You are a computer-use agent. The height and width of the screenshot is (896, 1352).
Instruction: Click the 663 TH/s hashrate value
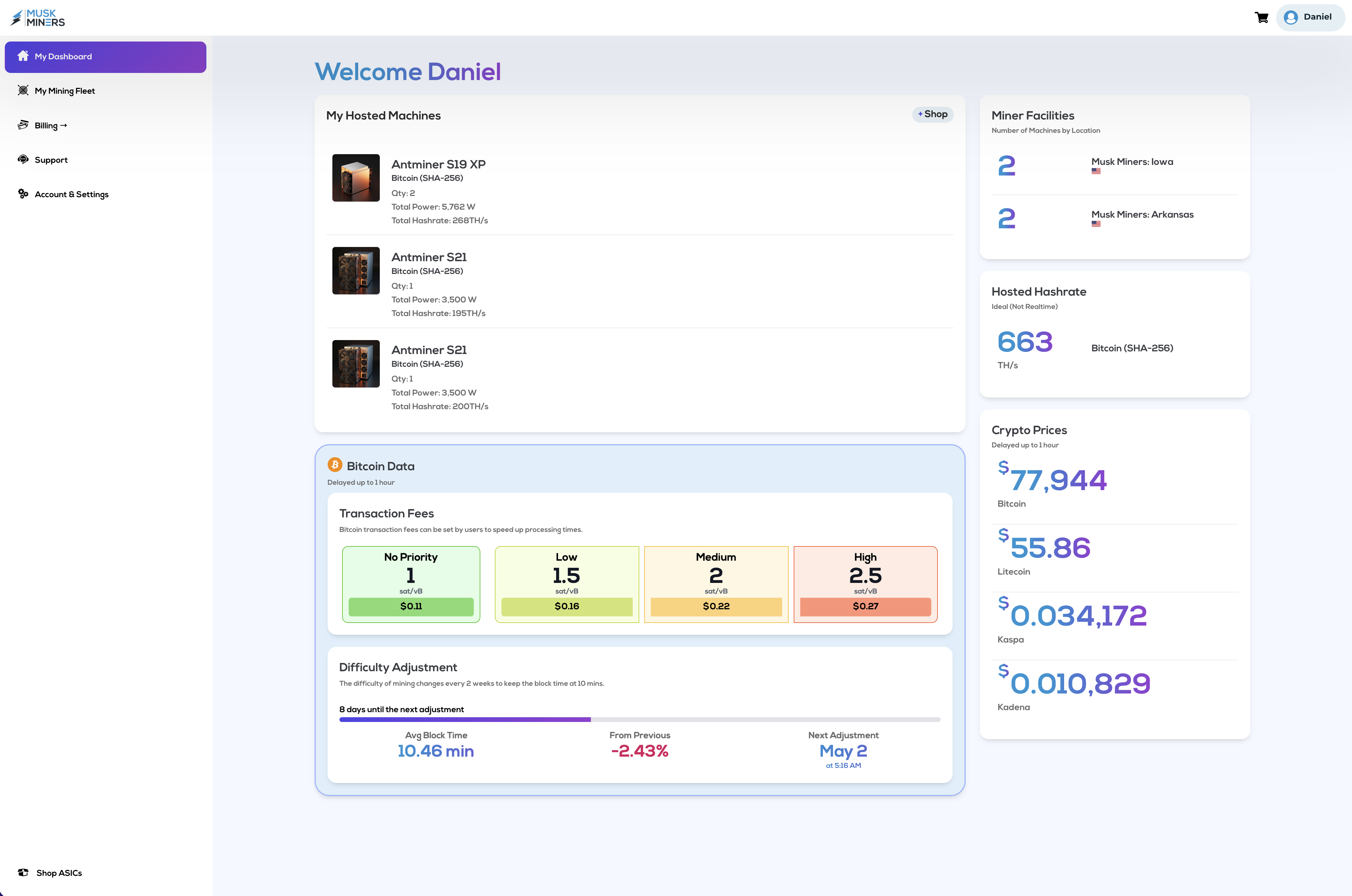click(1025, 342)
